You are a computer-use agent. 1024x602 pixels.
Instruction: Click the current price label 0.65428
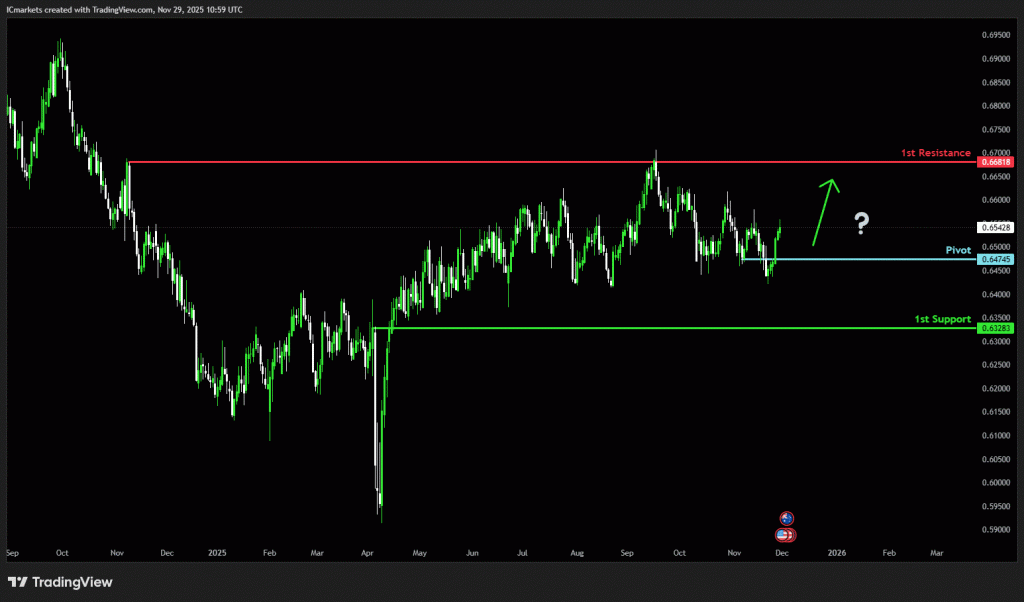click(x=997, y=228)
